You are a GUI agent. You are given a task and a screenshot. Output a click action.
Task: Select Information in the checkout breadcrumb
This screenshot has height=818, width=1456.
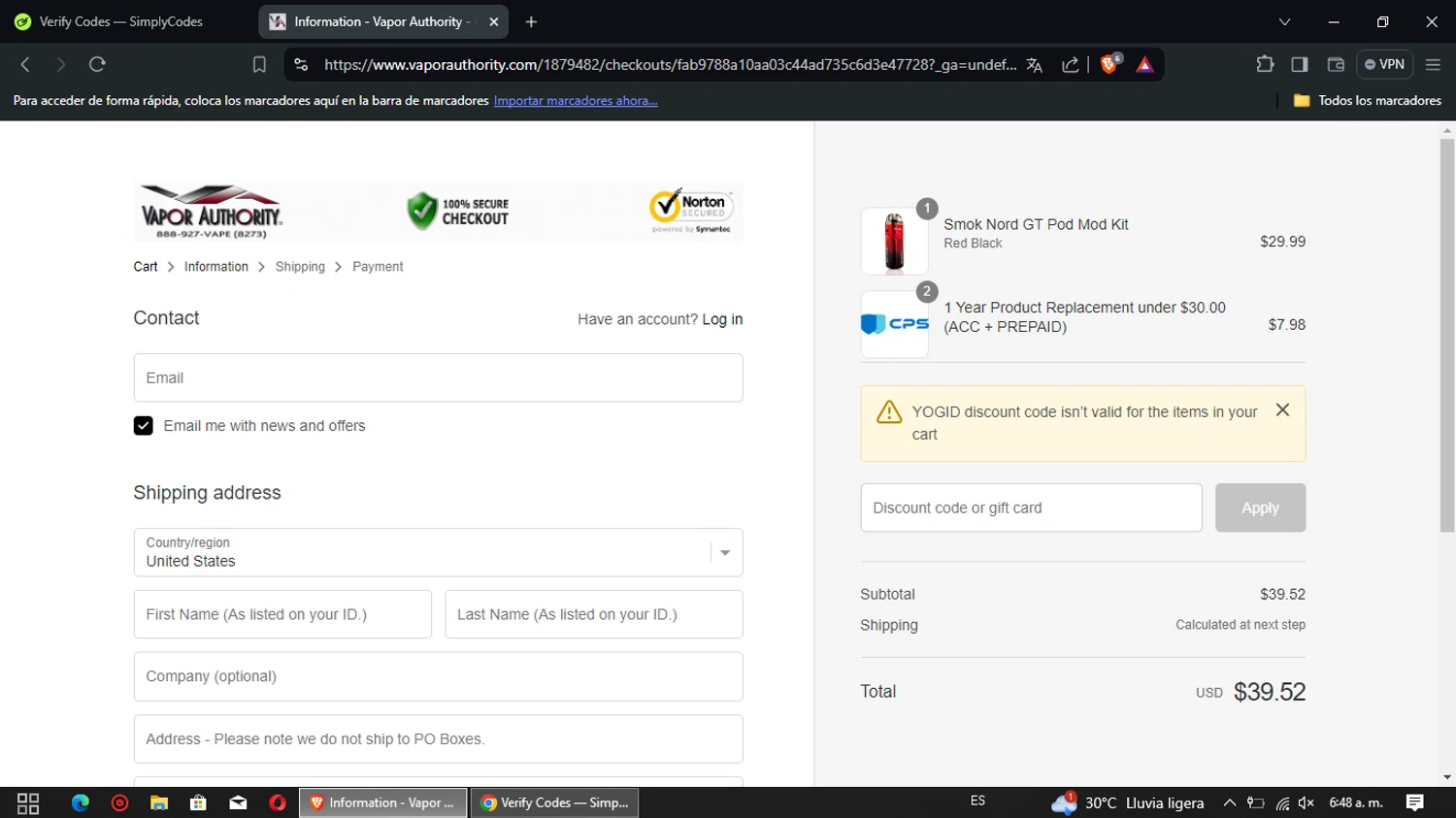[x=216, y=267]
